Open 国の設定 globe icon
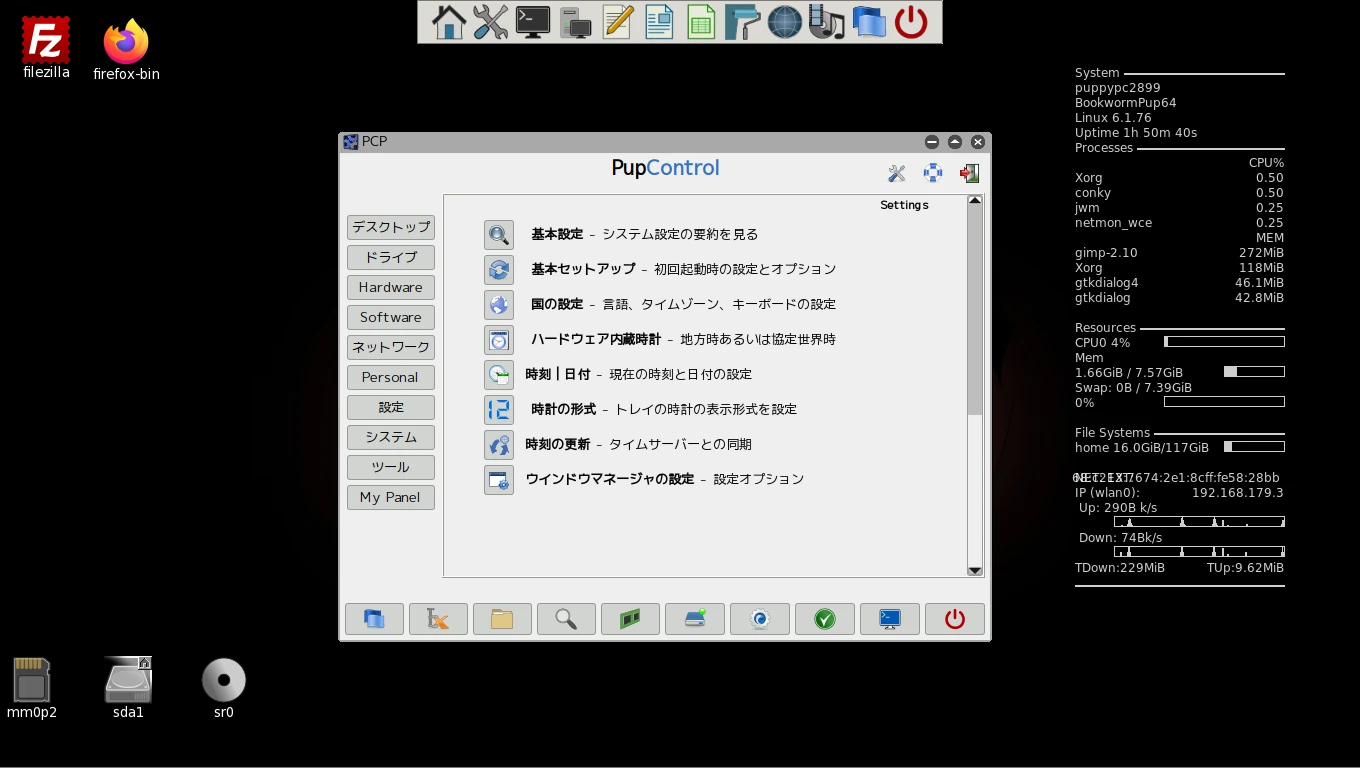 tap(498, 305)
